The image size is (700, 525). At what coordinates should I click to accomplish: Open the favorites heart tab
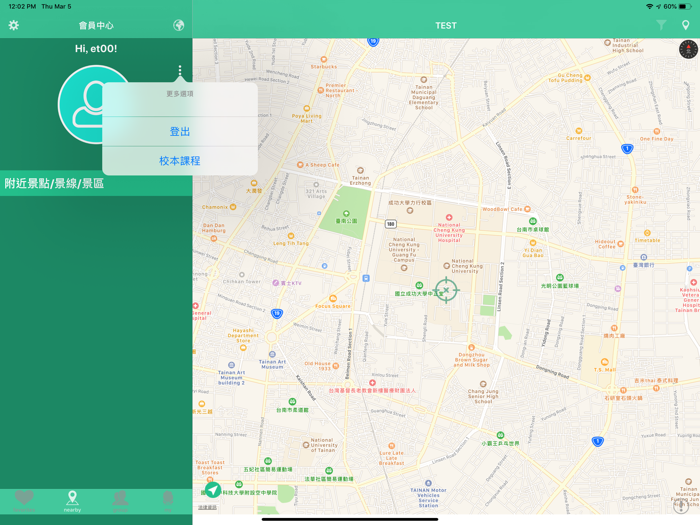point(24,499)
